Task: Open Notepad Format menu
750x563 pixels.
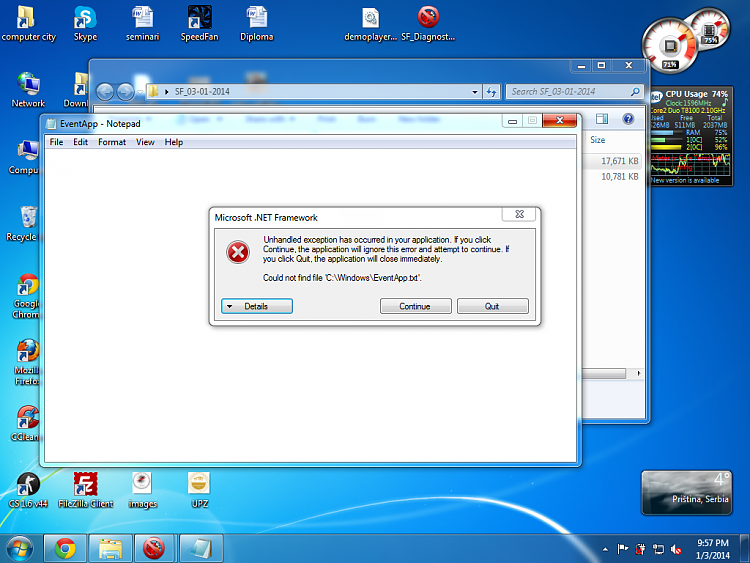Action: pos(112,142)
